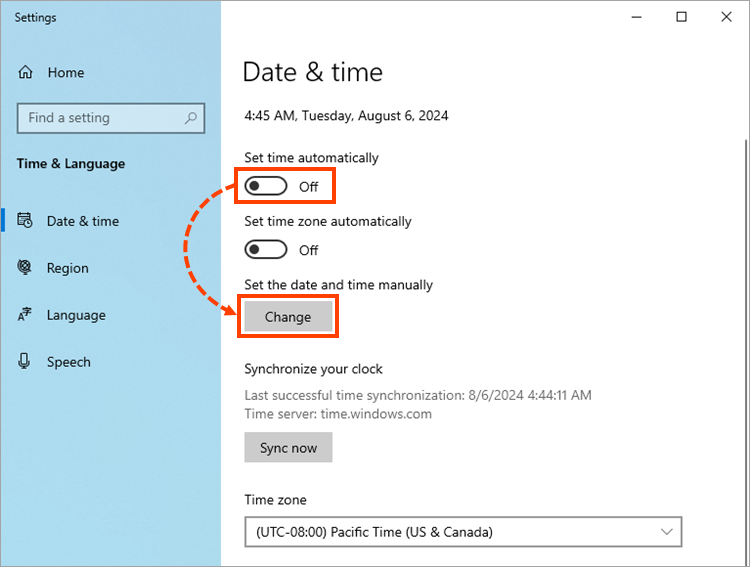Click the search magnifier icon

[190, 118]
